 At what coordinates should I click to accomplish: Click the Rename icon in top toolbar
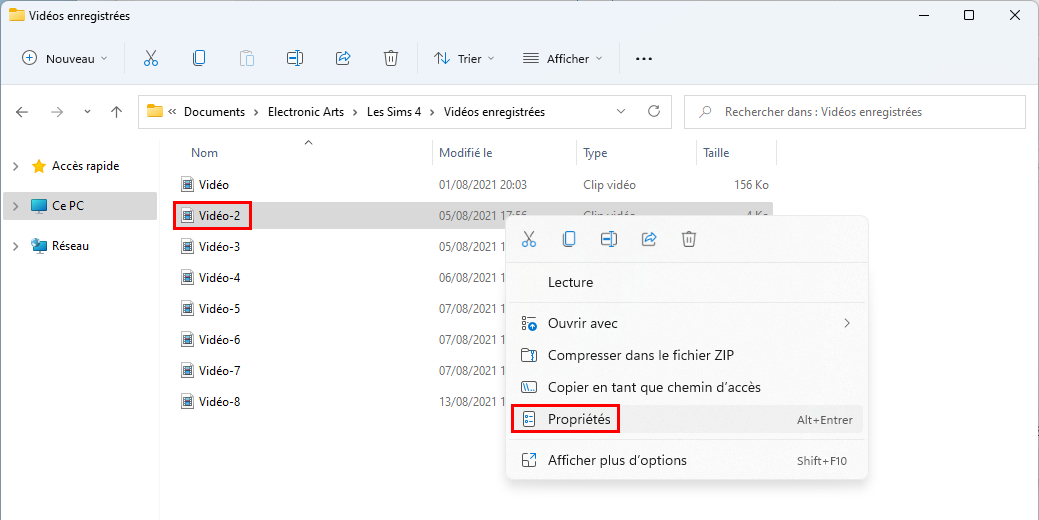coord(295,58)
